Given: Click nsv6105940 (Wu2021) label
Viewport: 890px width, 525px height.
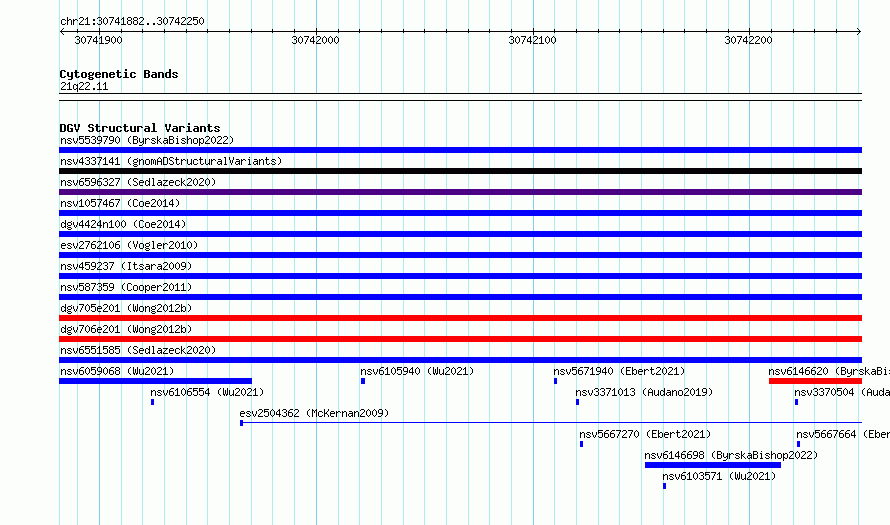Looking at the screenshot, I should (417, 371).
